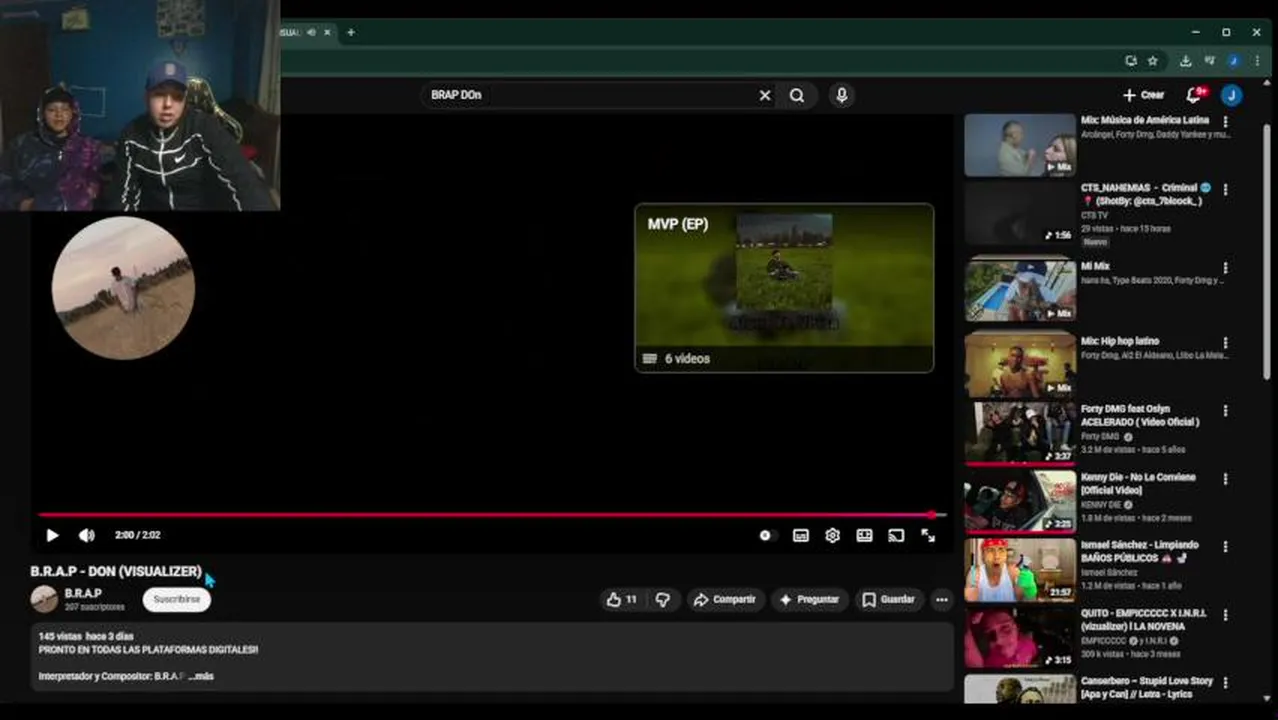
Task: Like the video with thumbs up
Action: point(622,599)
